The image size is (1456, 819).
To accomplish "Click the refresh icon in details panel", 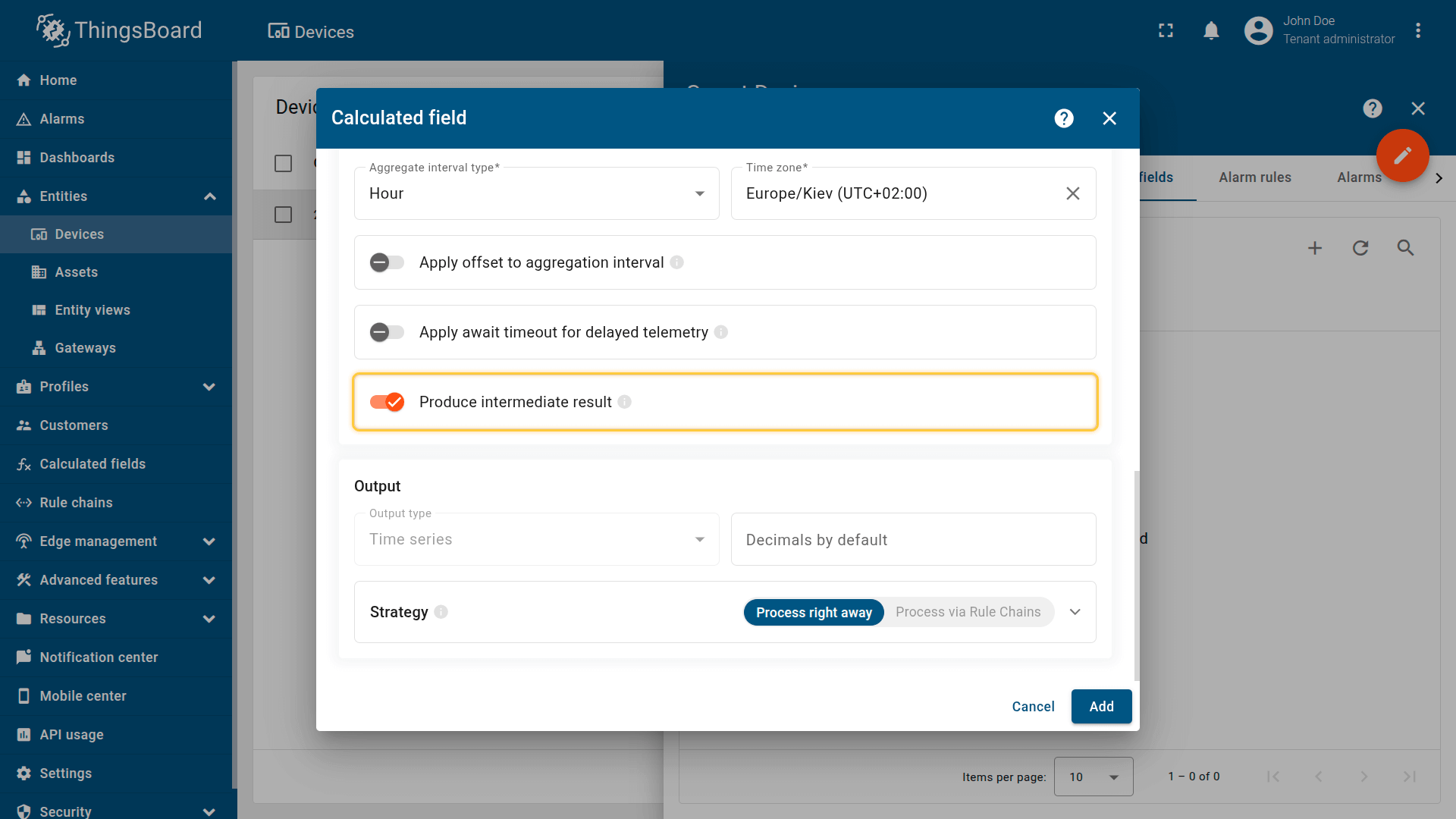I will point(1360,248).
